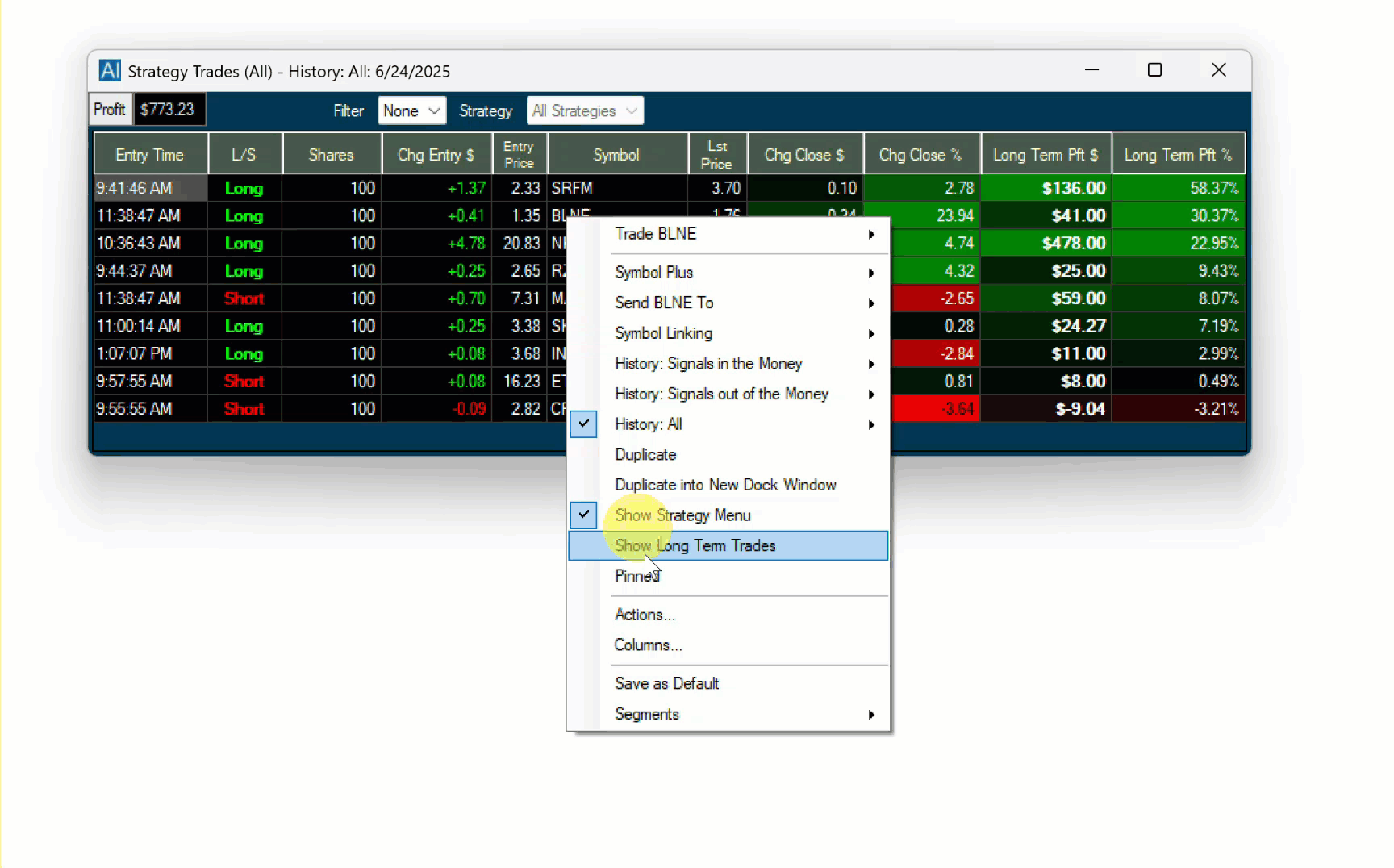Click the AI app icon in title bar
The image size is (1394, 868).
click(110, 71)
